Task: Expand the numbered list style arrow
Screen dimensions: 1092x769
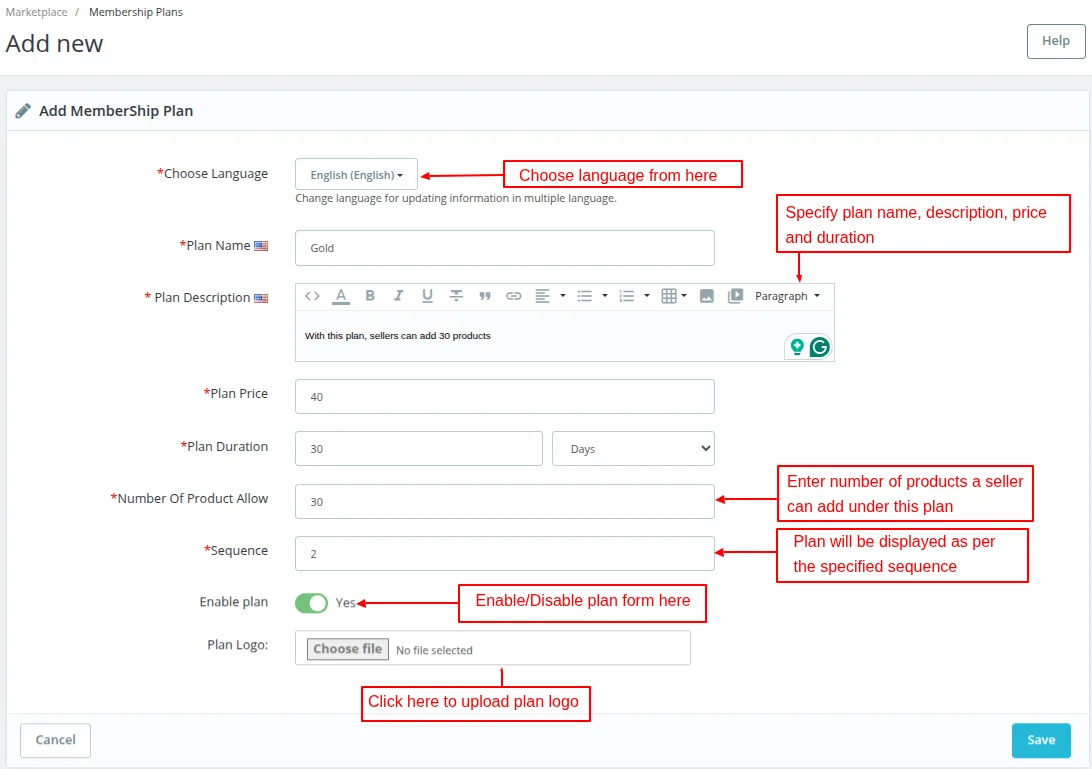Action: (x=647, y=296)
